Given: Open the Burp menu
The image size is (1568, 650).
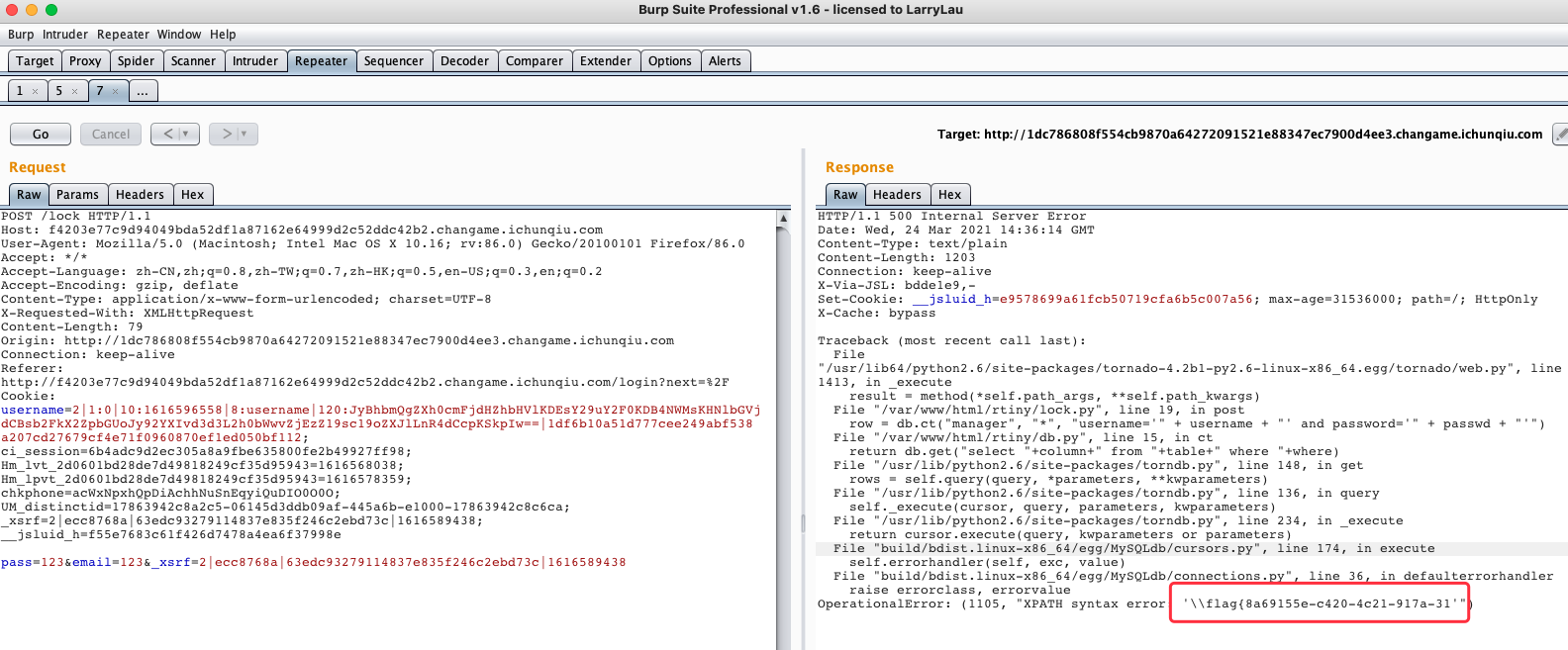Looking at the screenshot, I should [x=21, y=35].
